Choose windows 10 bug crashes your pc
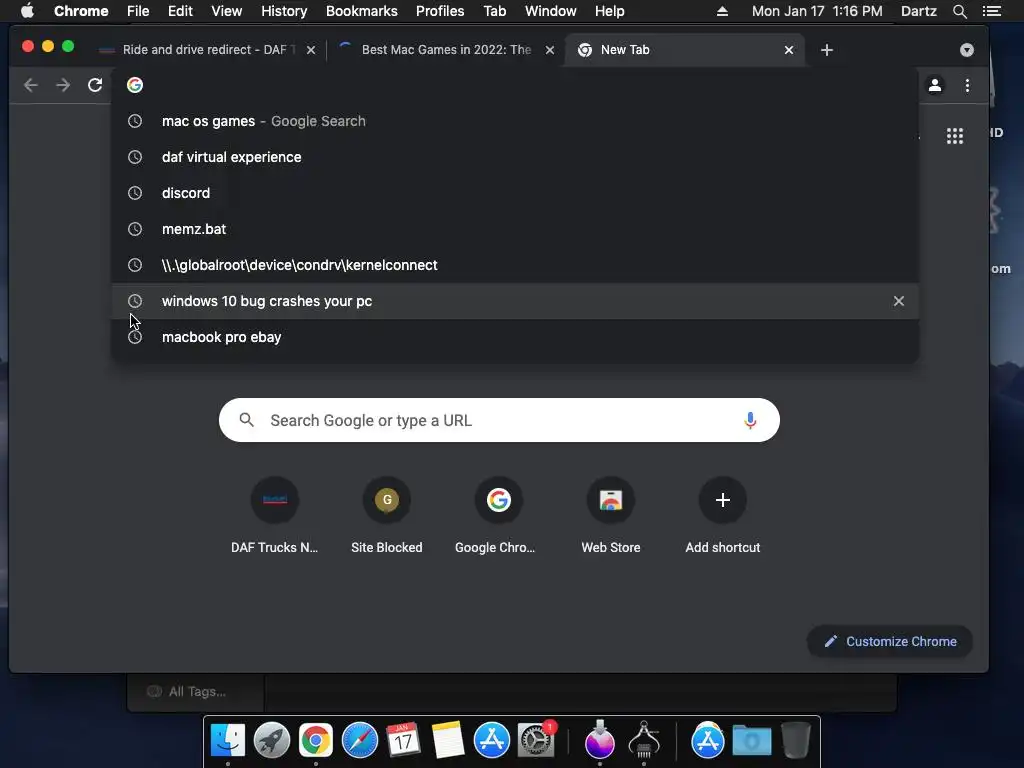Image resolution: width=1024 pixels, height=768 pixels. (x=515, y=301)
